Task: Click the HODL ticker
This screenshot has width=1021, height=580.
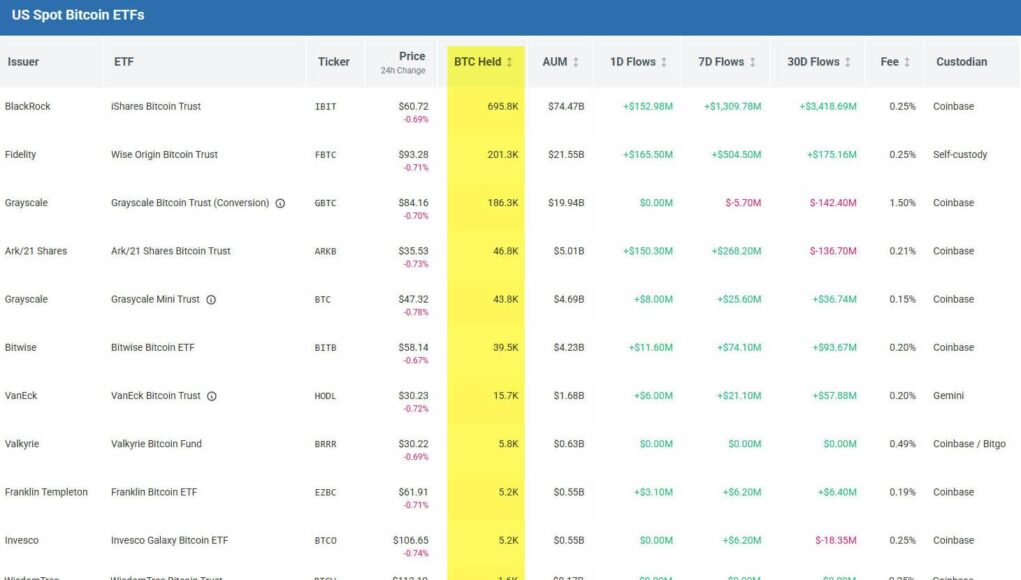Action: 325,396
